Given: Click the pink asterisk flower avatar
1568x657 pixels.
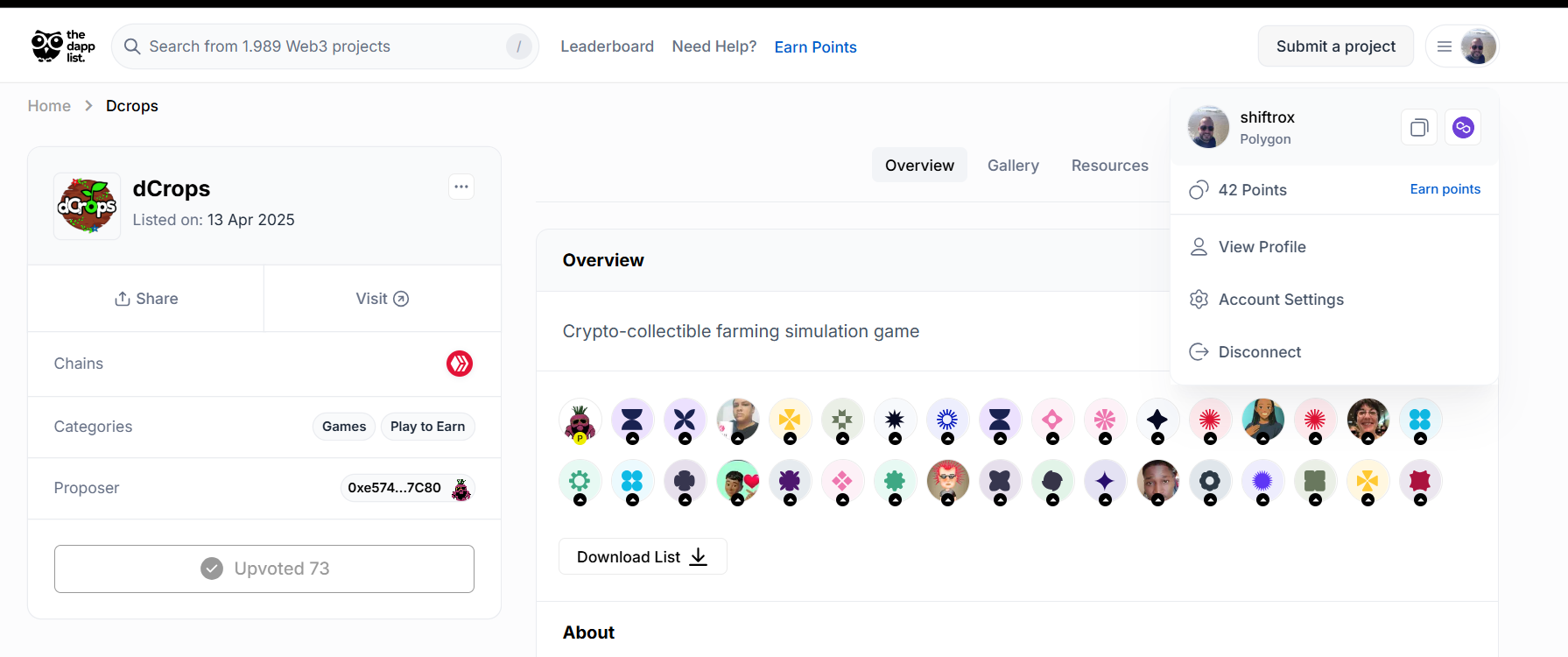Looking at the screenshot, I should click(x=1105, y=420).
